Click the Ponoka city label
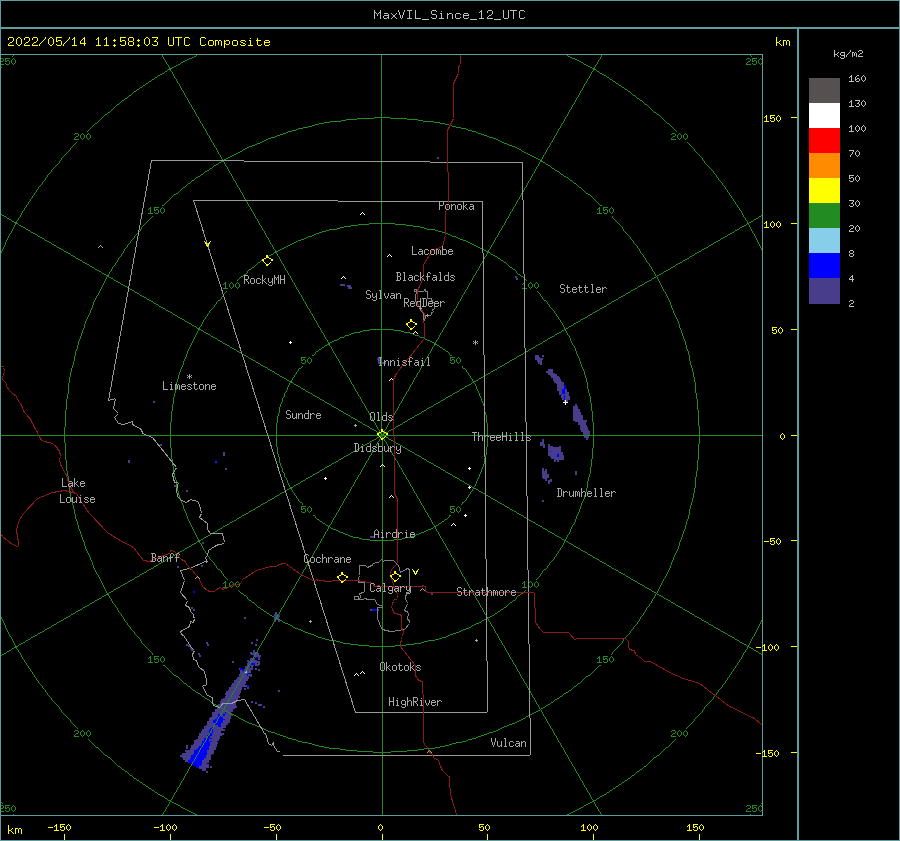 point(456,206)
